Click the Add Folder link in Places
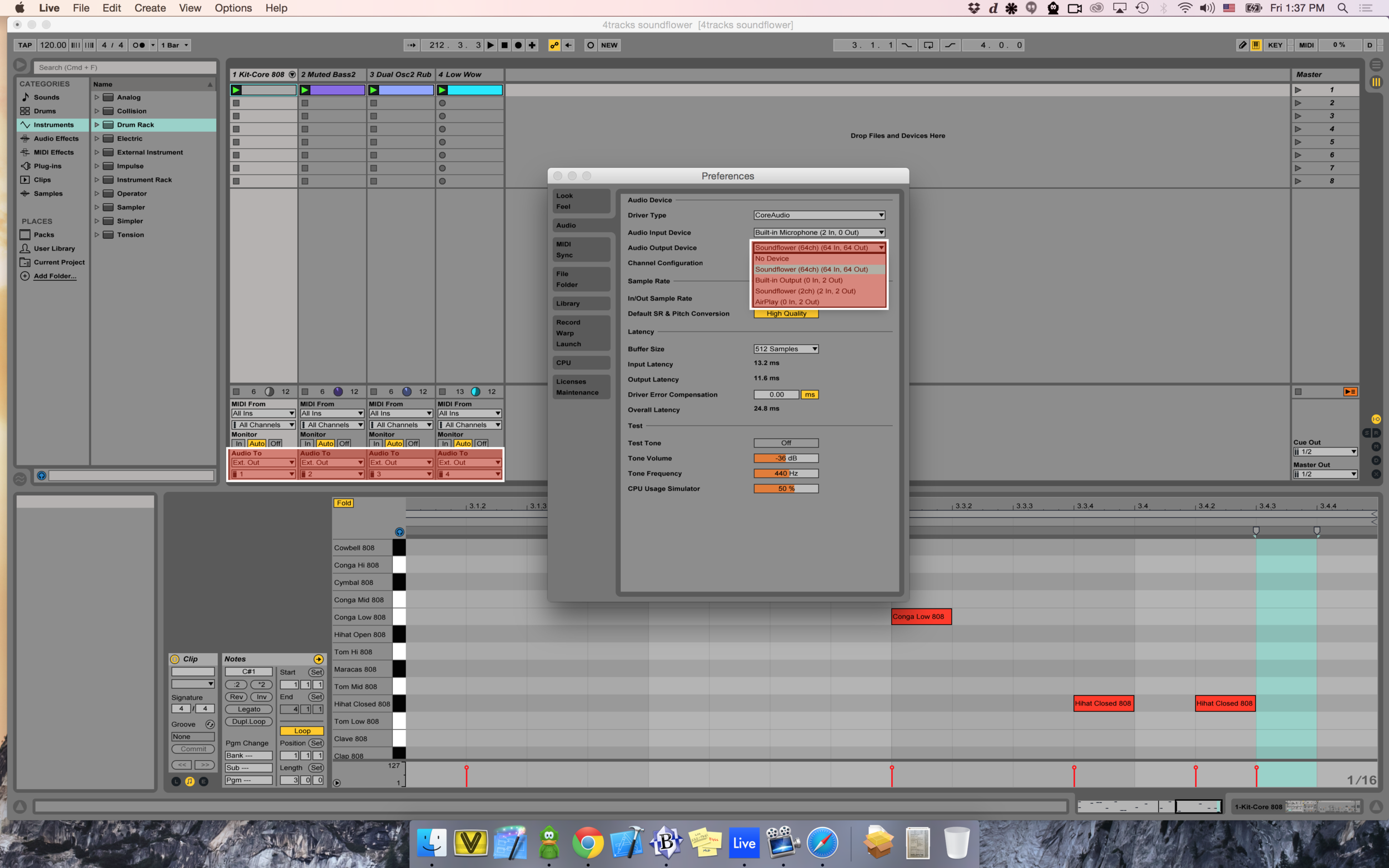The height and width of the screenshot is (868, 1389). 54,276
